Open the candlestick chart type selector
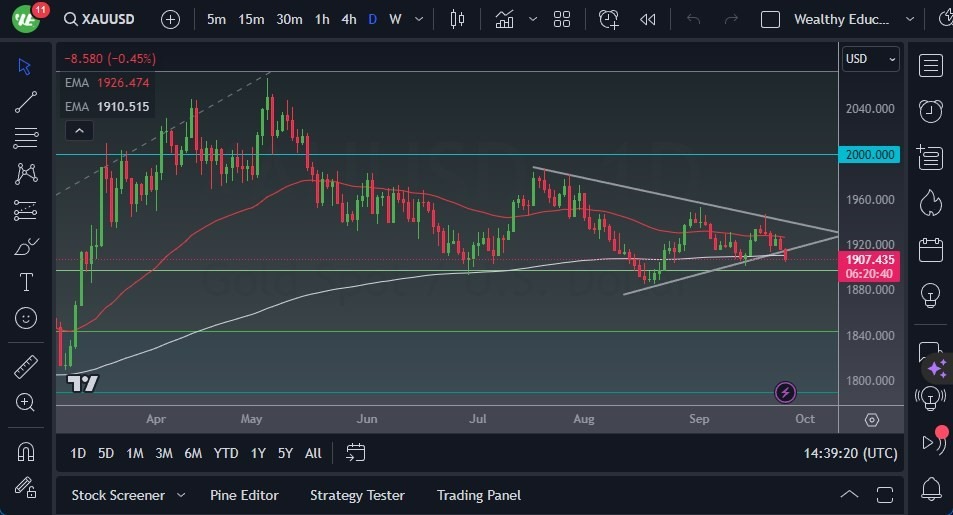Screen dimensions: 953x515 457,19
